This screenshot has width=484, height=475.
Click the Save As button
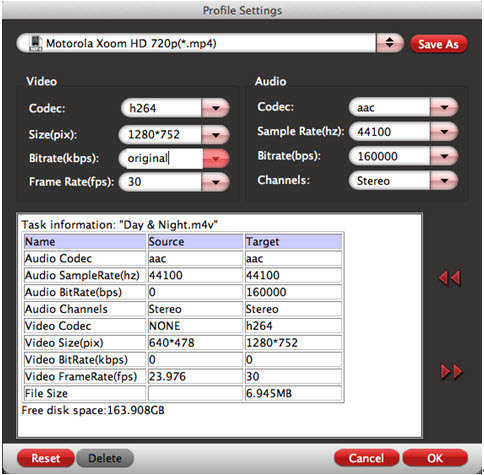(x=438, y=44)
